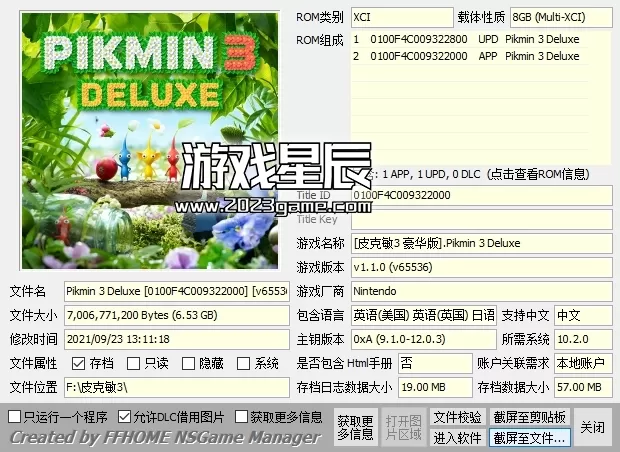This screenshot has width=620, height=452.
Task: Click 截屏至文件 button
Action: coord(529,438)
